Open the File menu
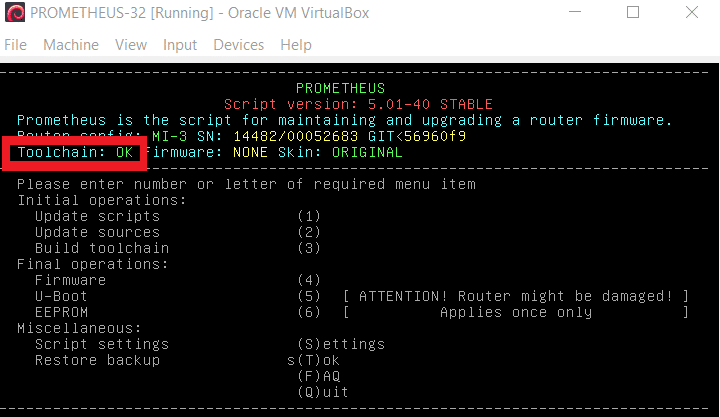 [15, 45]
